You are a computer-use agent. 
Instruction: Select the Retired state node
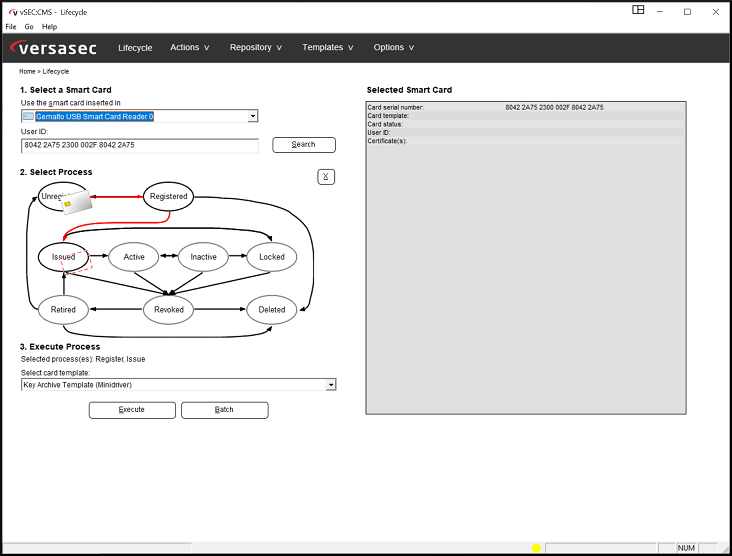click(x=63, y=310)
